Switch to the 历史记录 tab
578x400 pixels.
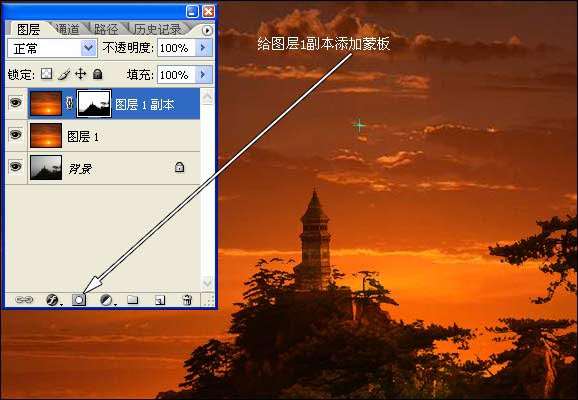(157, 29)
